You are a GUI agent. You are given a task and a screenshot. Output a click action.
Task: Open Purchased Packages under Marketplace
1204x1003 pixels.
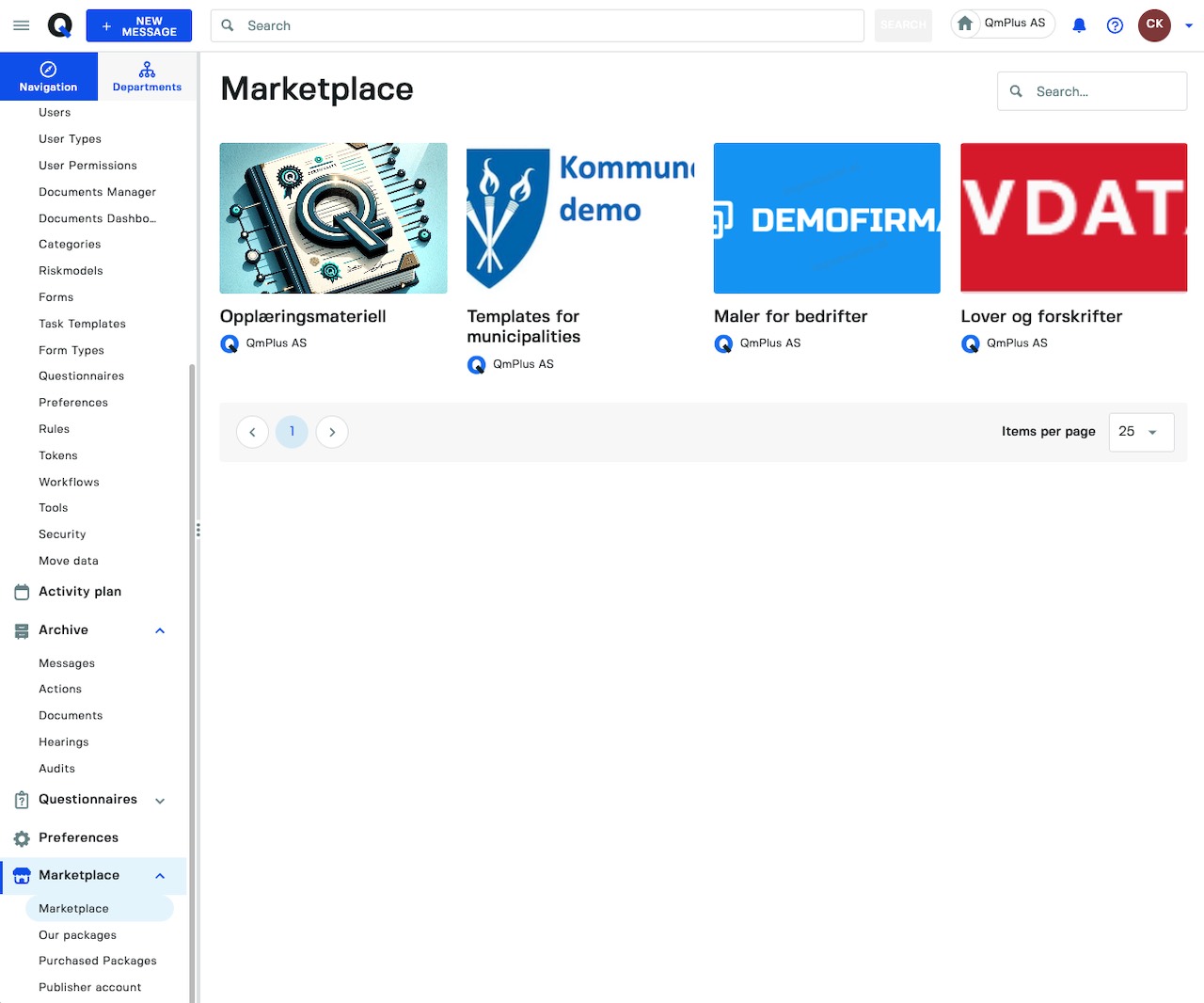97,961
